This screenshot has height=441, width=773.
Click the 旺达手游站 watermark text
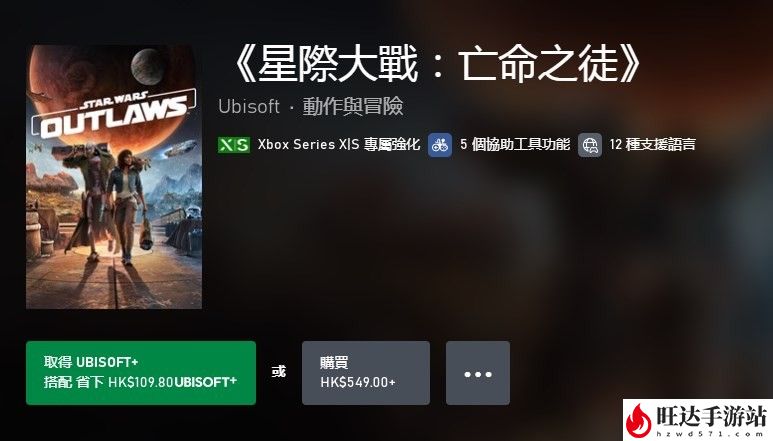711,417
